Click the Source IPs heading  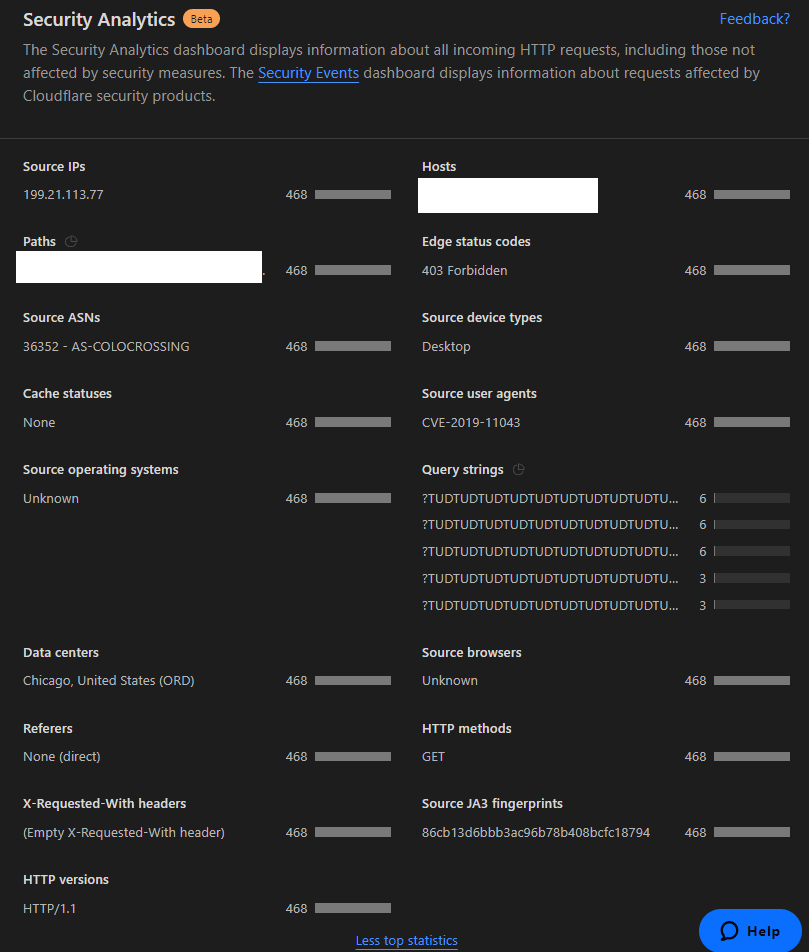coord(54,166)
